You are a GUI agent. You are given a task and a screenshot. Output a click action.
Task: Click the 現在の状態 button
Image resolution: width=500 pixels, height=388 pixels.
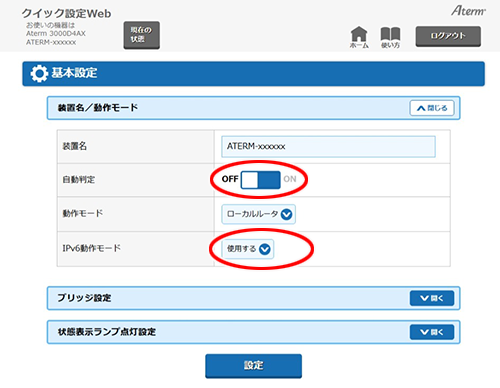coord(141,35)
